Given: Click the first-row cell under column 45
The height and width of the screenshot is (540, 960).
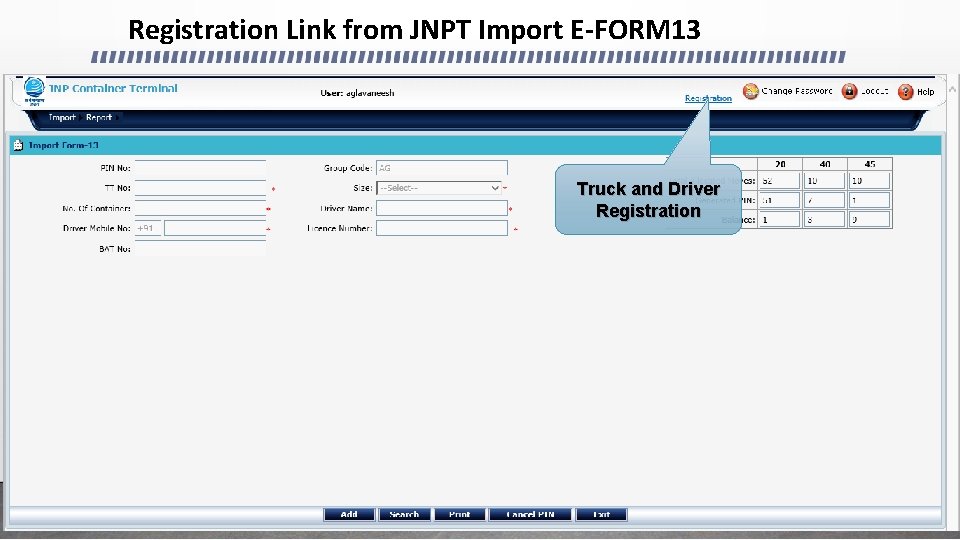Looking at the screenshot, I should tap(870, 181).
